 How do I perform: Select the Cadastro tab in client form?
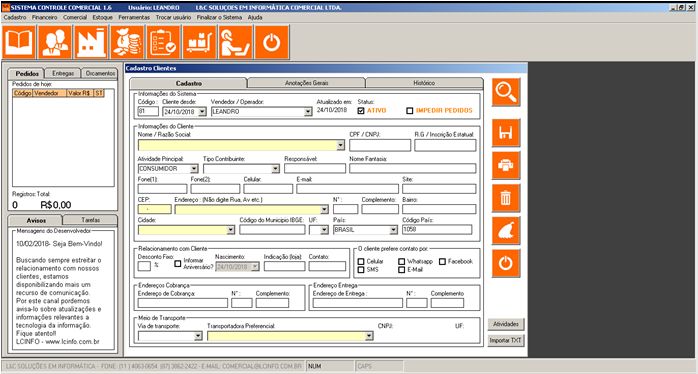pos(188,83)
